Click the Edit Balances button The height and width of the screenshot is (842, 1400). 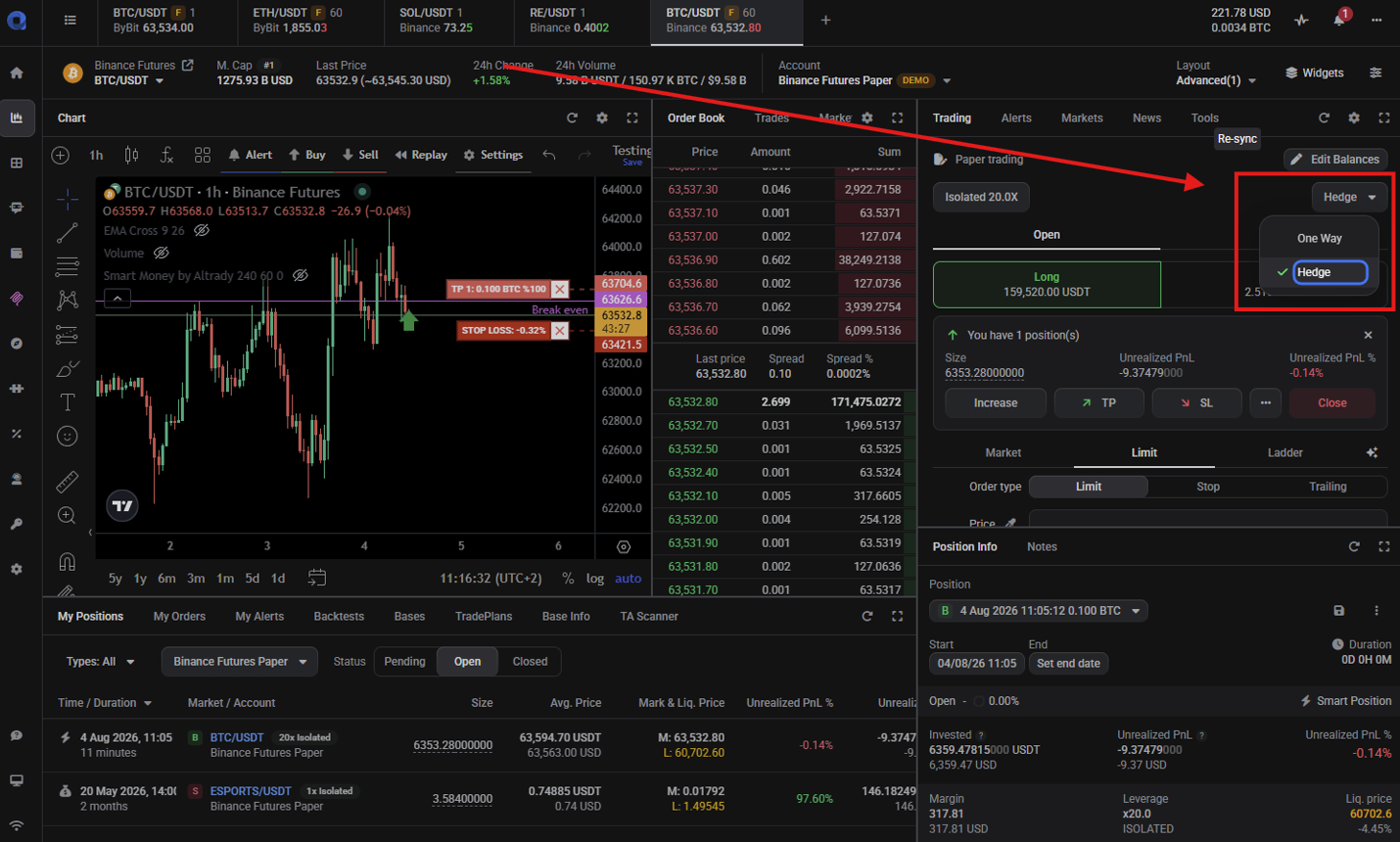[1335, 159]
